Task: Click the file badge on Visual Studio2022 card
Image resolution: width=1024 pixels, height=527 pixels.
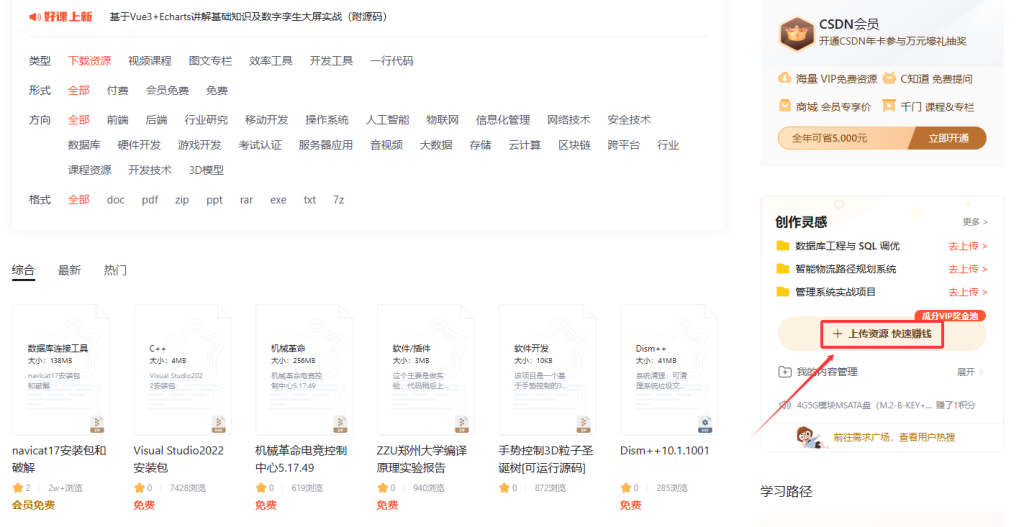Action: (x=218, y=424)
